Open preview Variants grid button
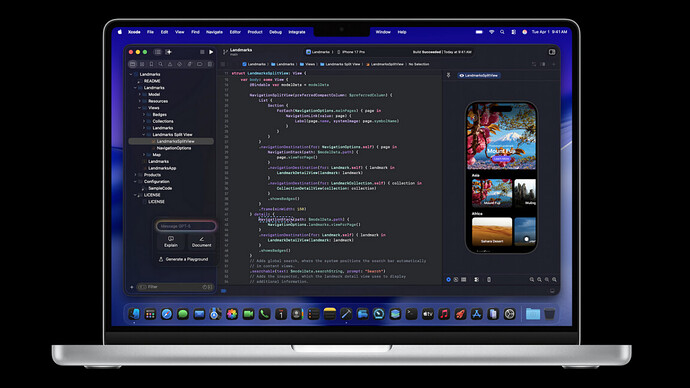 click(x=464, y=279)
